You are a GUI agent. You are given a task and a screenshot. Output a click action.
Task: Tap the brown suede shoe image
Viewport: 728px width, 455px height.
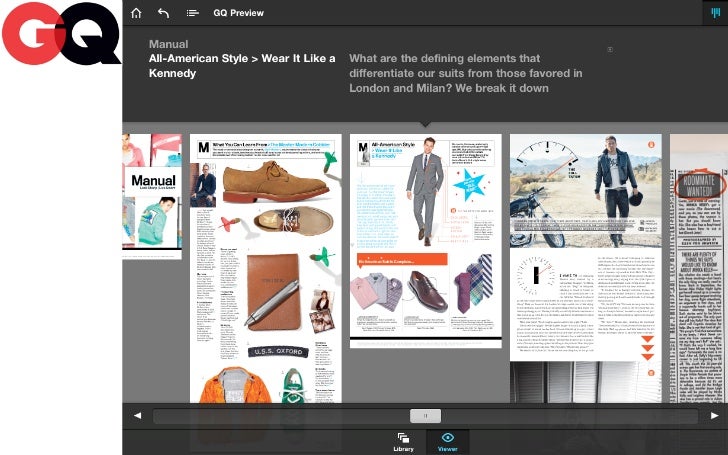(x=275, y=181)
